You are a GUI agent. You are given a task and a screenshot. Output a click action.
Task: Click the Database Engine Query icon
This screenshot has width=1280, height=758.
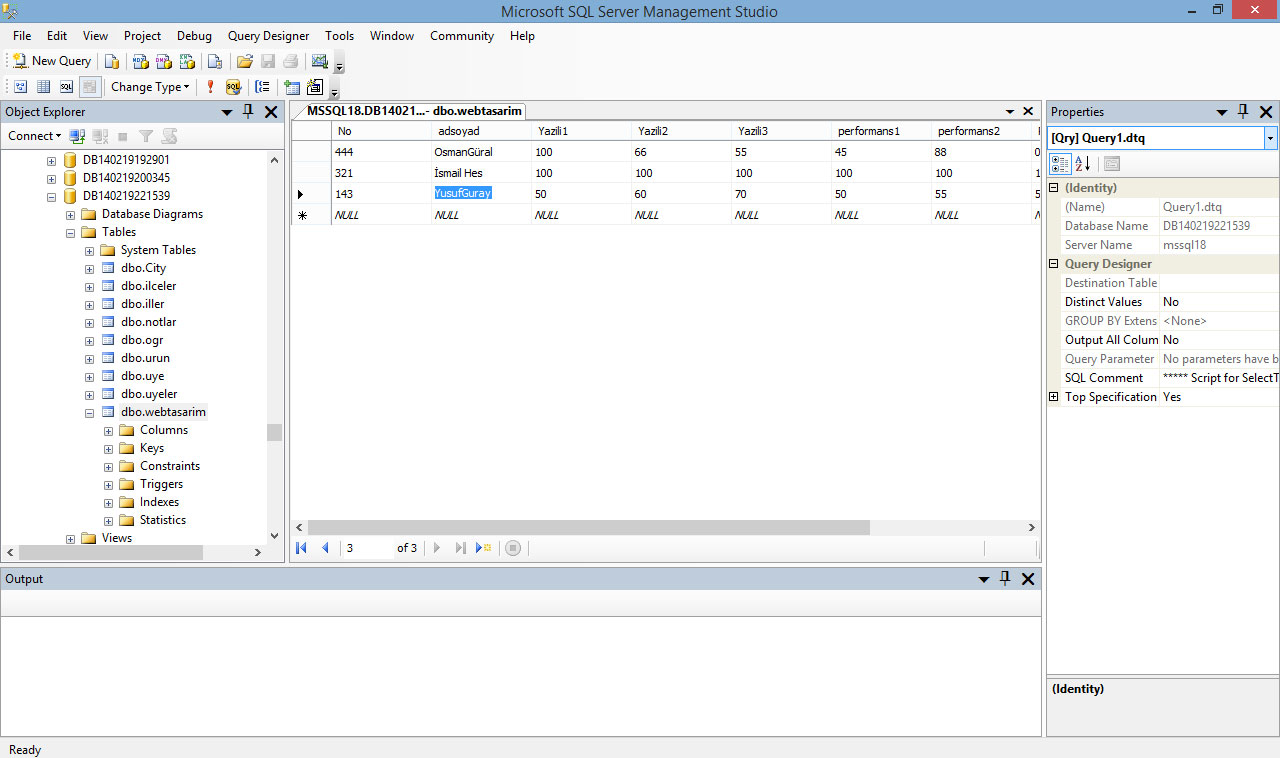(112, 61)
